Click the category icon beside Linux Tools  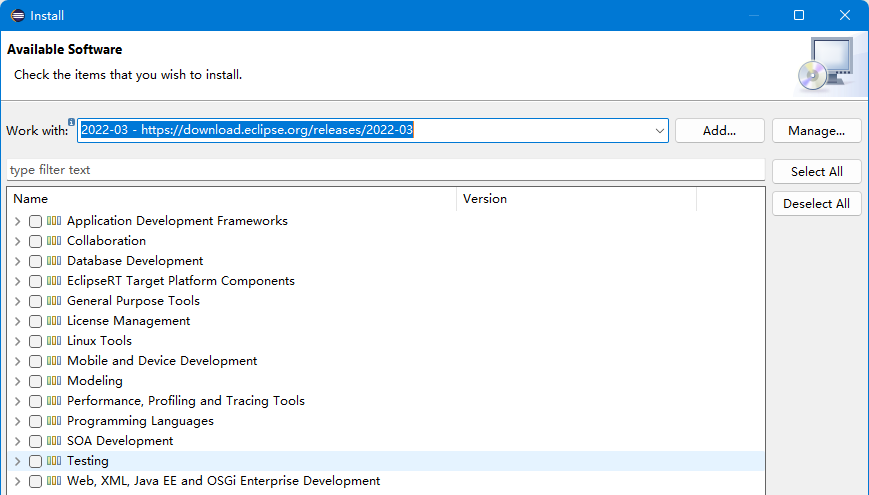(54, 341)
